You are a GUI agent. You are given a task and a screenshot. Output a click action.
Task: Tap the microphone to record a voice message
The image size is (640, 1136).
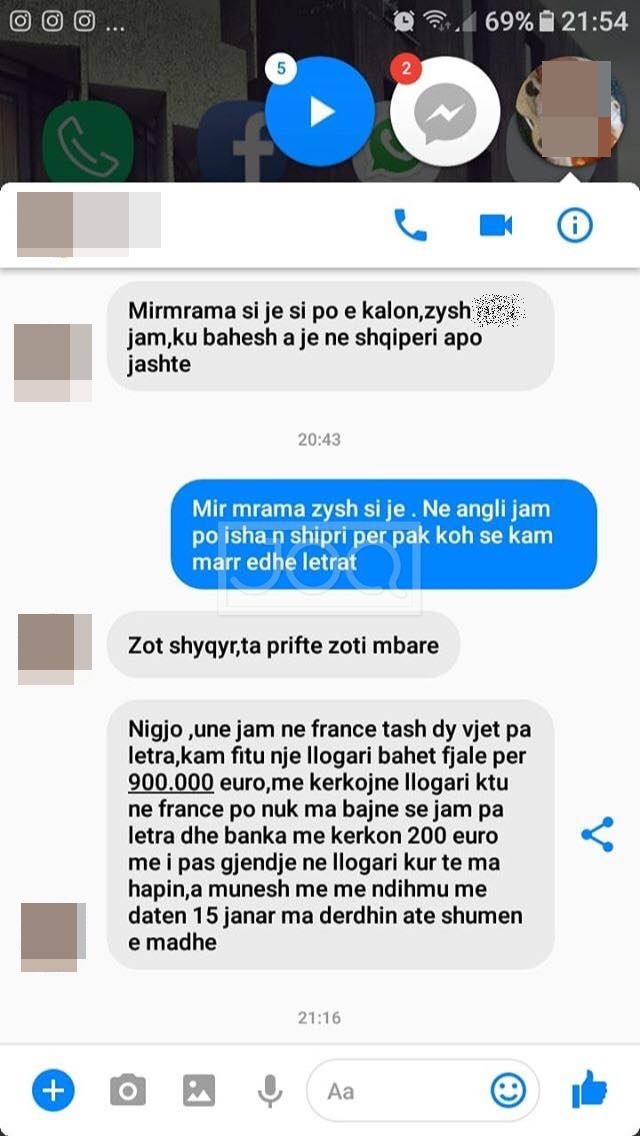tap(270, 1090)
